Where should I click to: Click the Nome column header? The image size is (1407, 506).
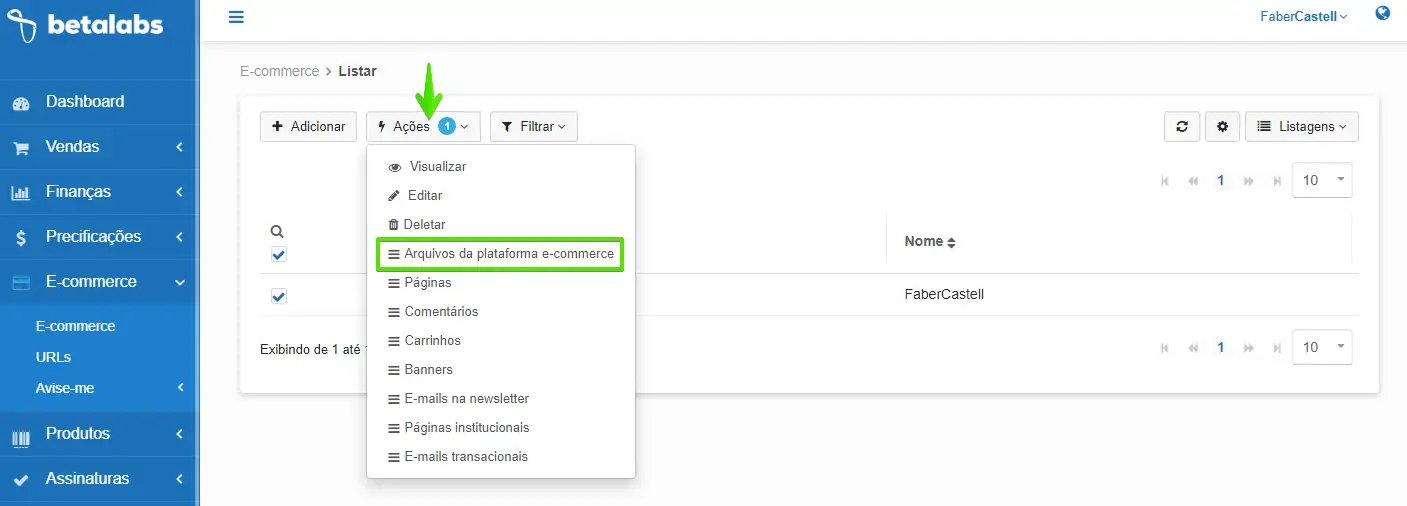click(924, 242)
